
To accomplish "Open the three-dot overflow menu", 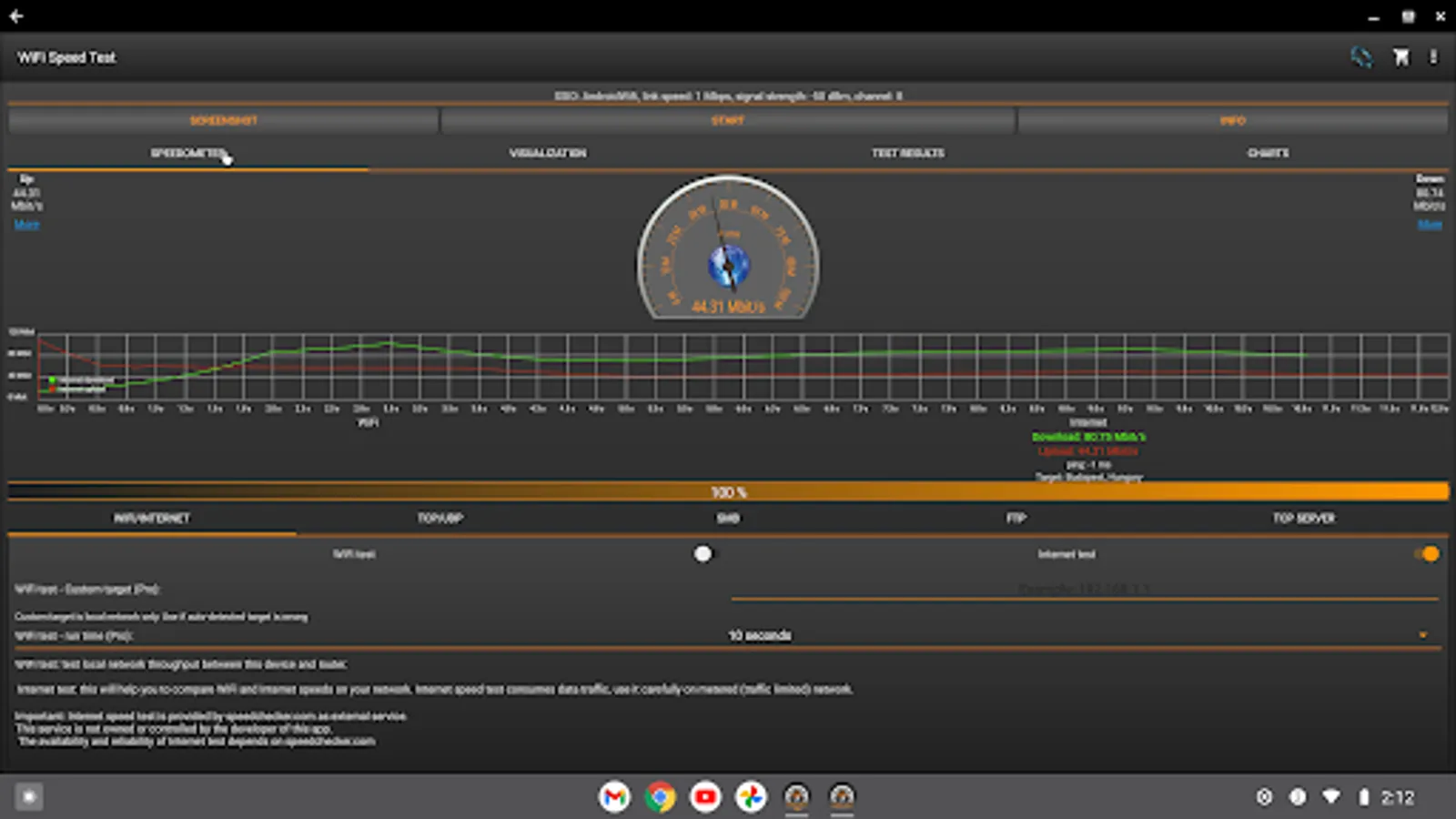I will 1433,57.
